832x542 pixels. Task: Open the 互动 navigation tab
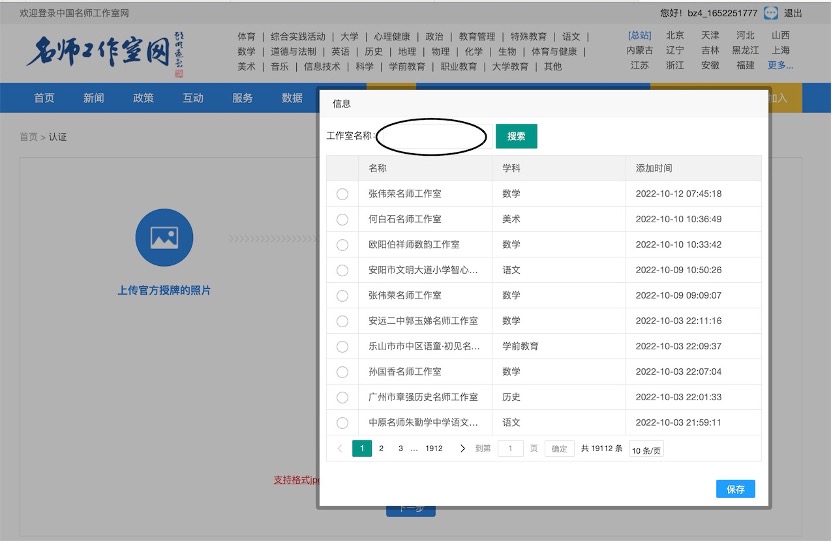point(193,98)
